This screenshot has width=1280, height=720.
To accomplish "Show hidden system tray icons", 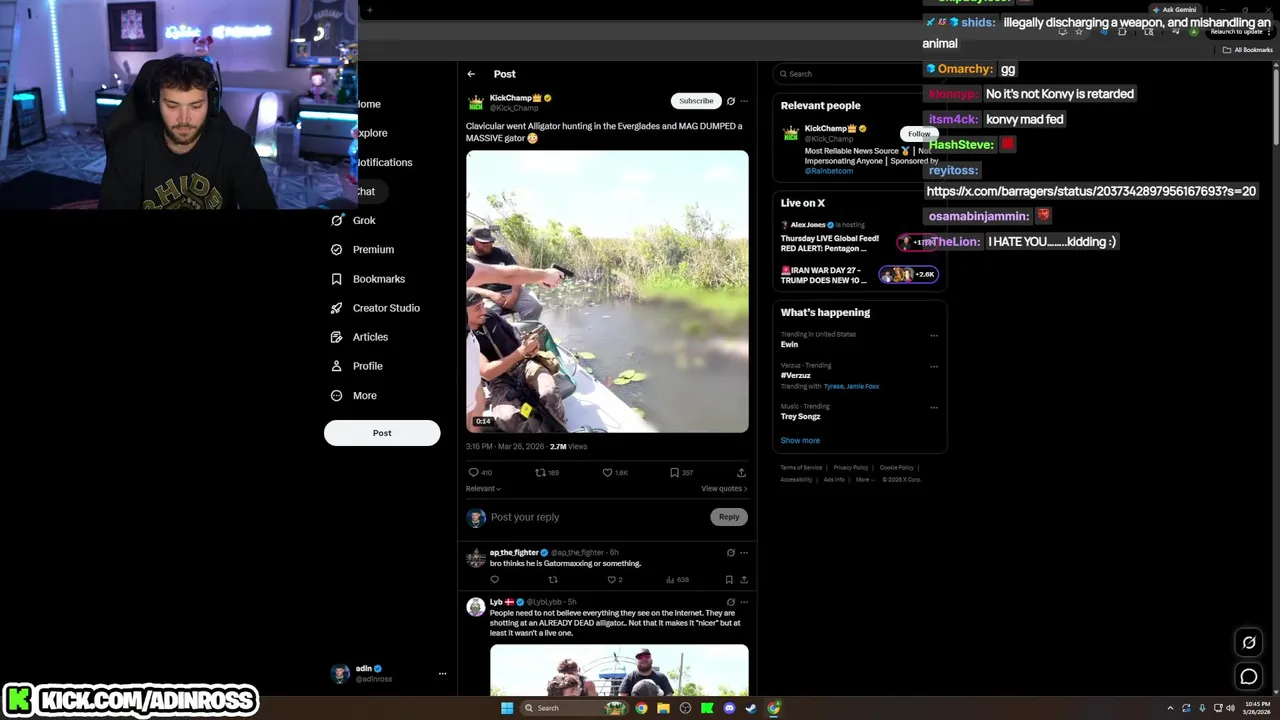I will 1170,708.
